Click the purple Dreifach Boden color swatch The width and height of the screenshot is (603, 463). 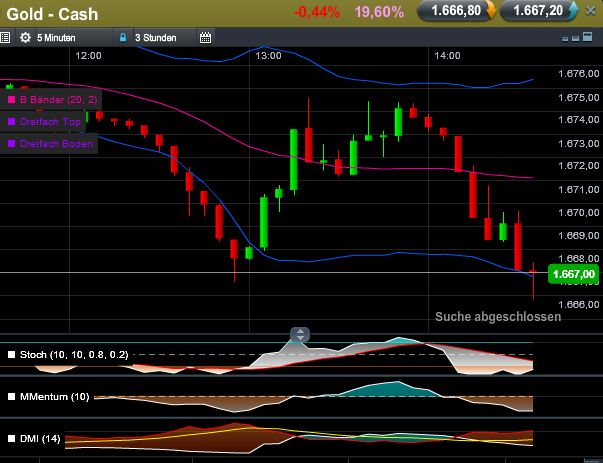pyautogui.click(x=12, y=144)
